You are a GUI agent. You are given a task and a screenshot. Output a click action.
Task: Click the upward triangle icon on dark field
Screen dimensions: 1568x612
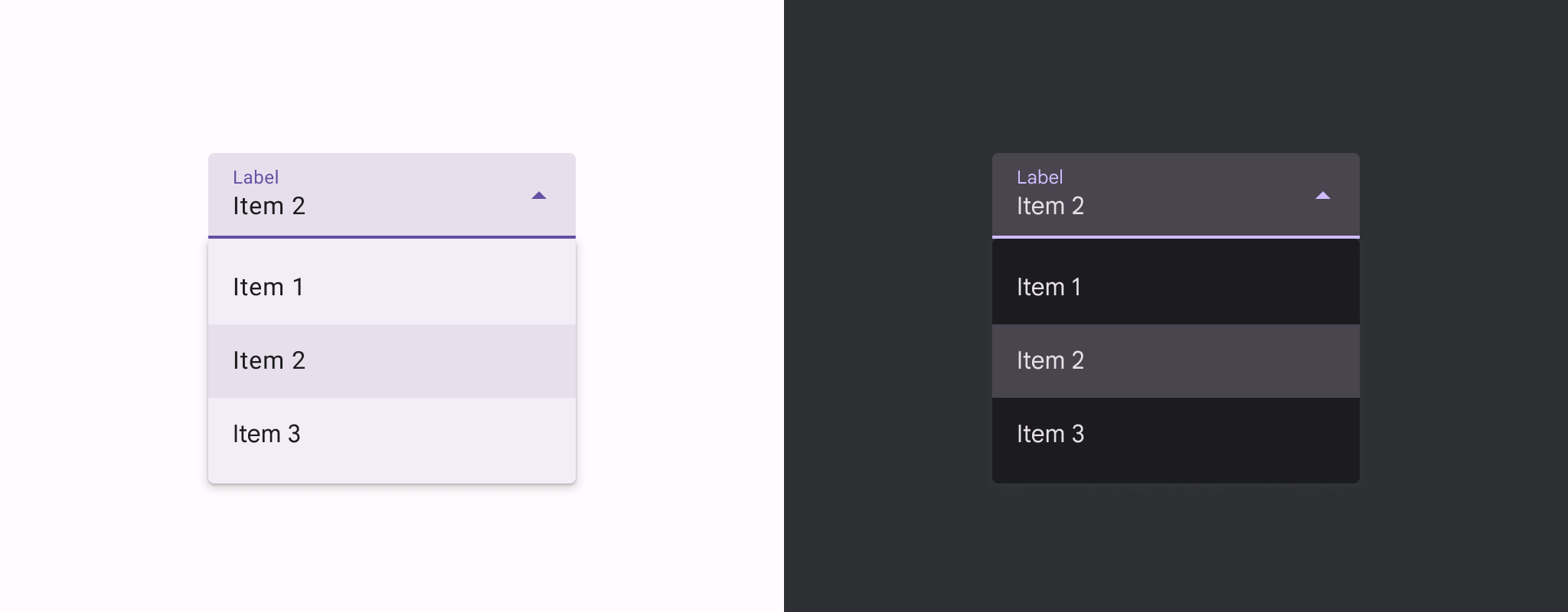tap(1323, 196)
